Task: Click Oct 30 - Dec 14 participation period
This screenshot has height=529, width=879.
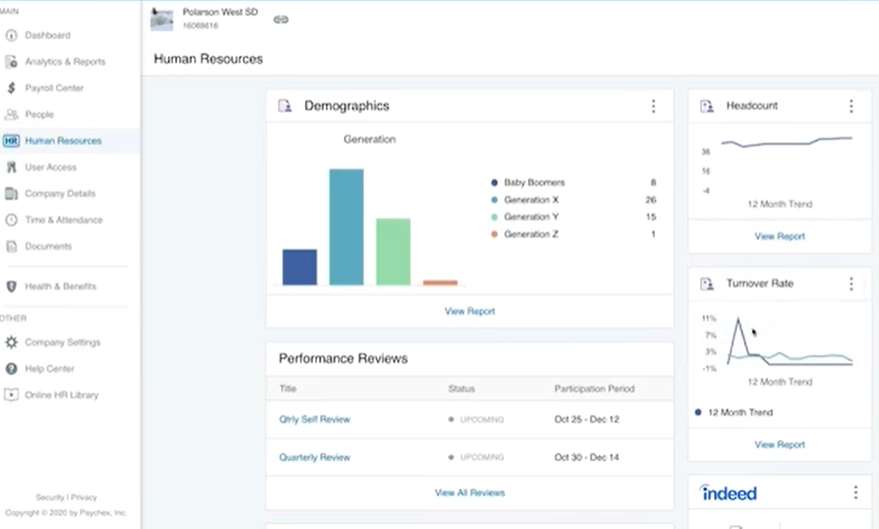Action: [586, 457]
